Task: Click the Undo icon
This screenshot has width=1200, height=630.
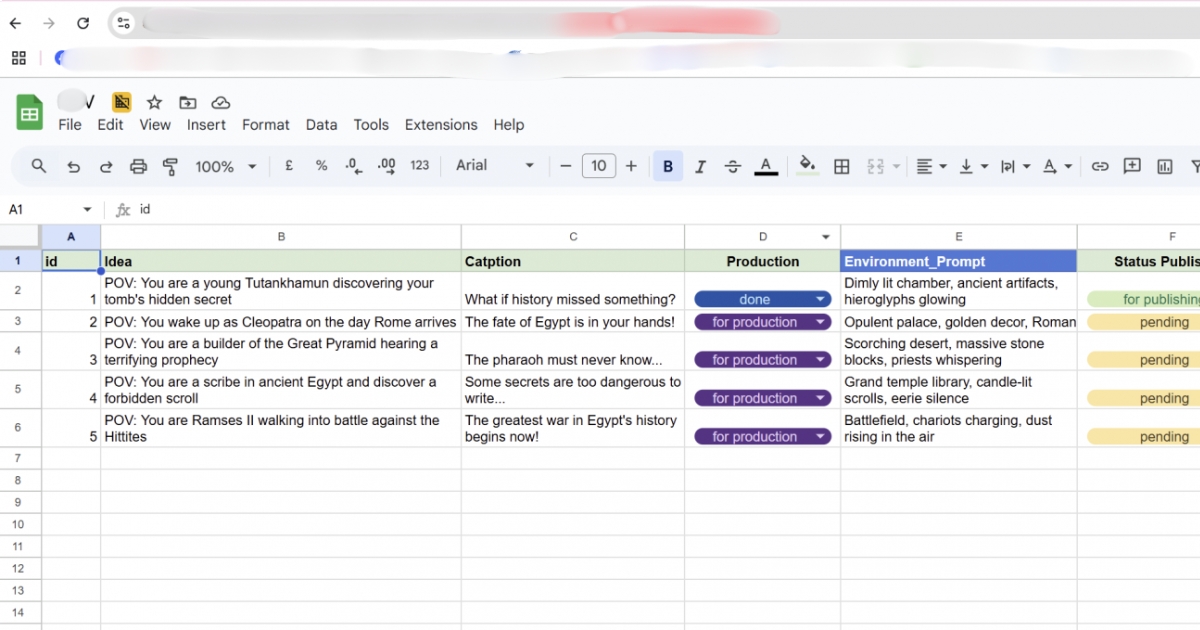Action: click(73, 166)
